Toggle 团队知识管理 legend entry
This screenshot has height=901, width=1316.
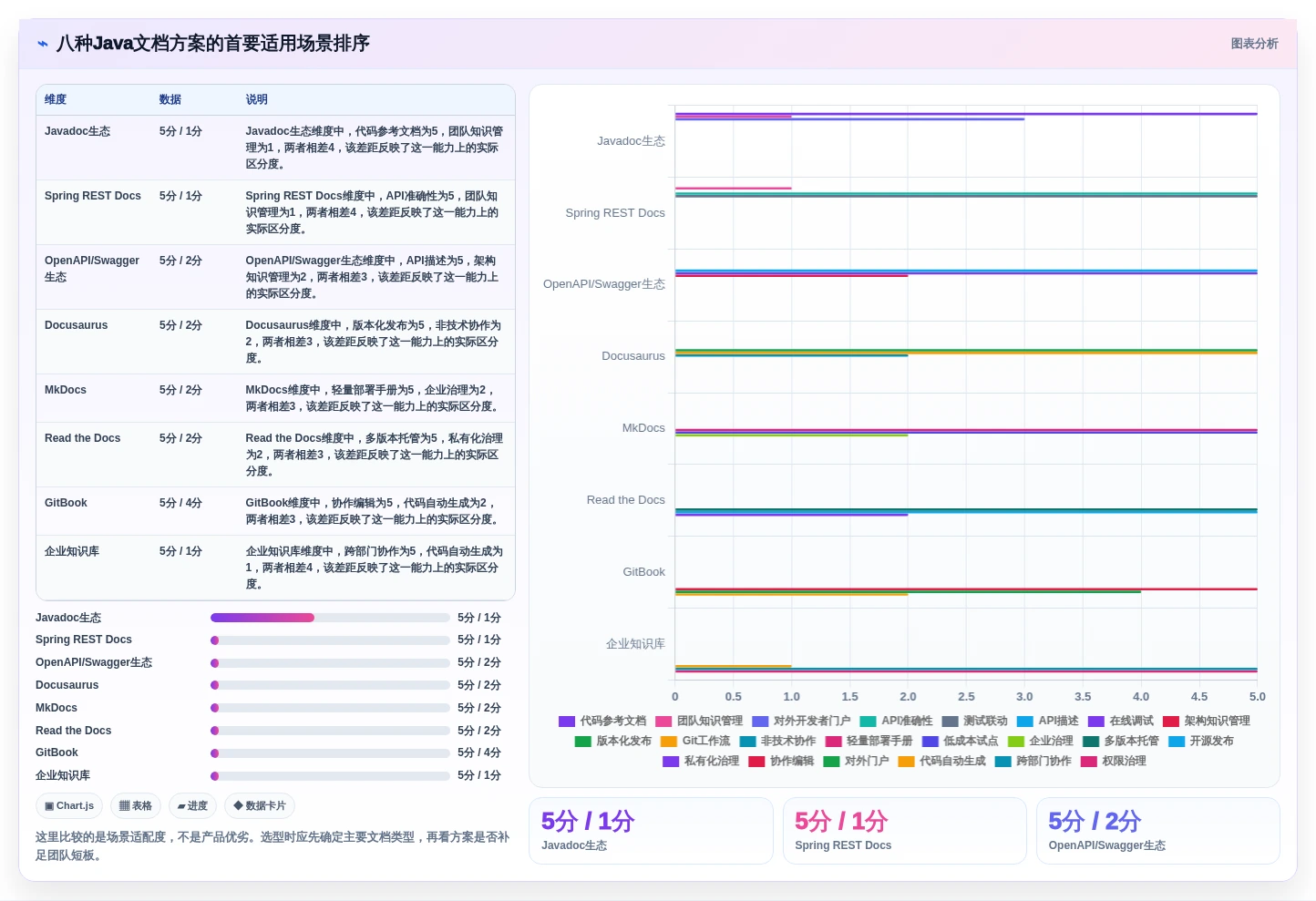click(x=699, y=721)
